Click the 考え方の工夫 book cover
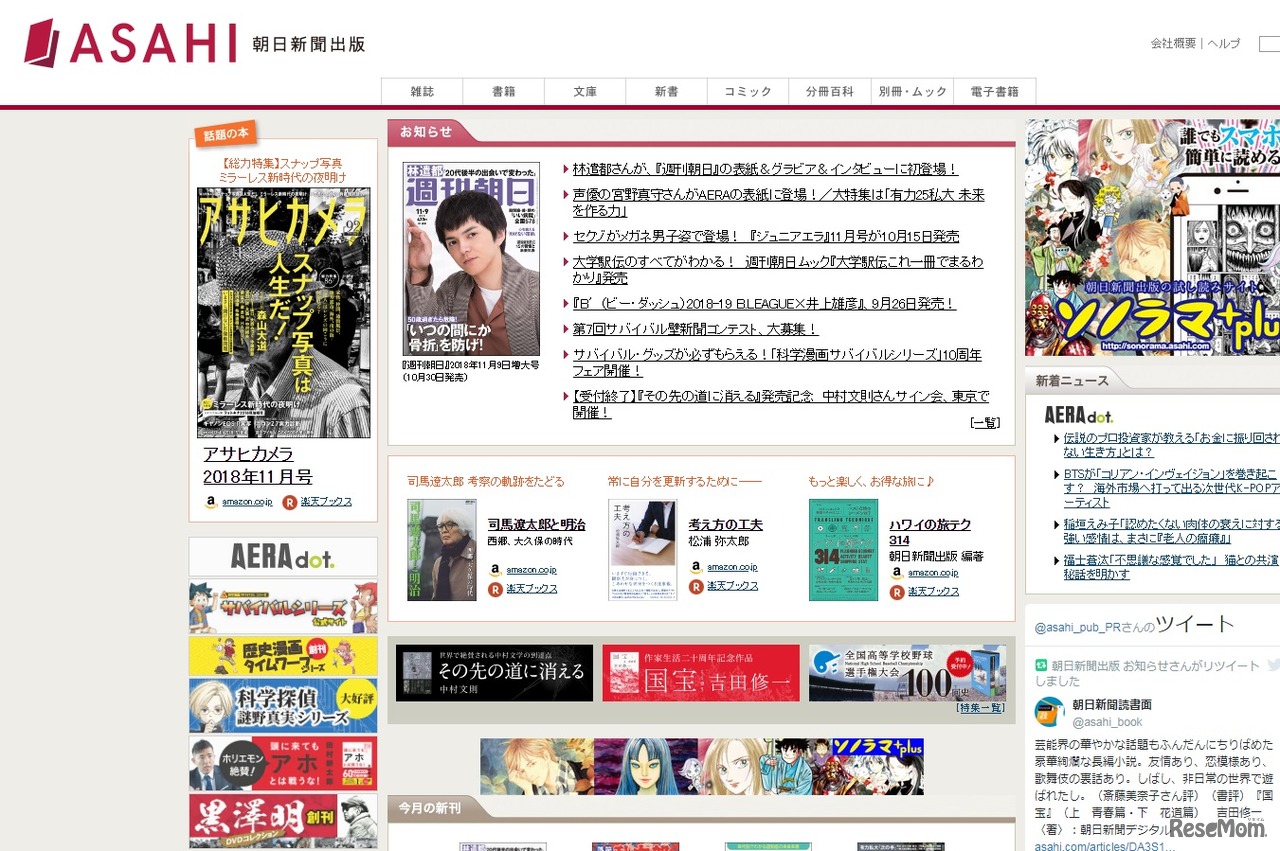 [643, 550]
